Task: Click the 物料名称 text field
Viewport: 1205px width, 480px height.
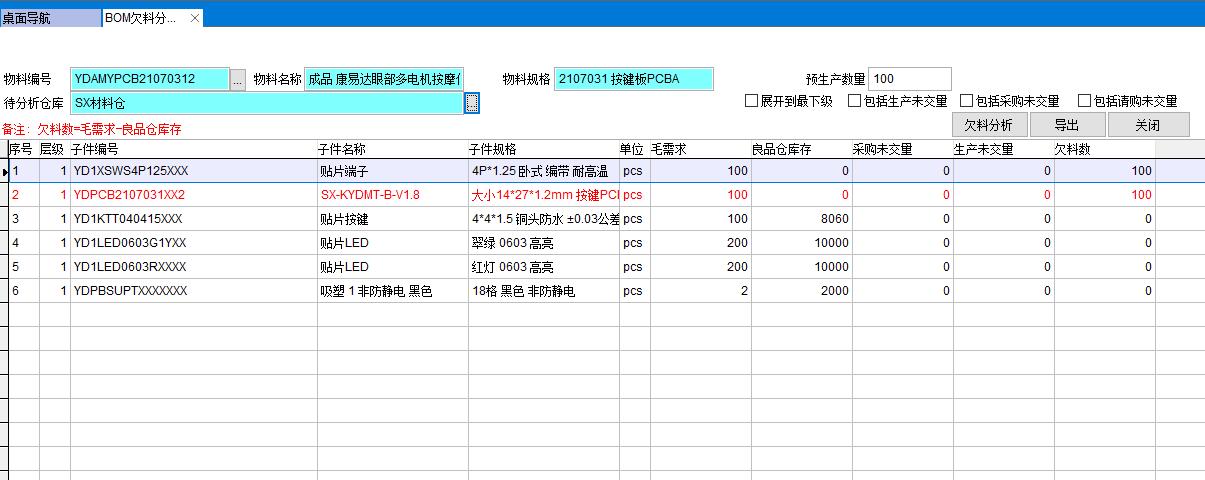Action: (x=384, y=79)
